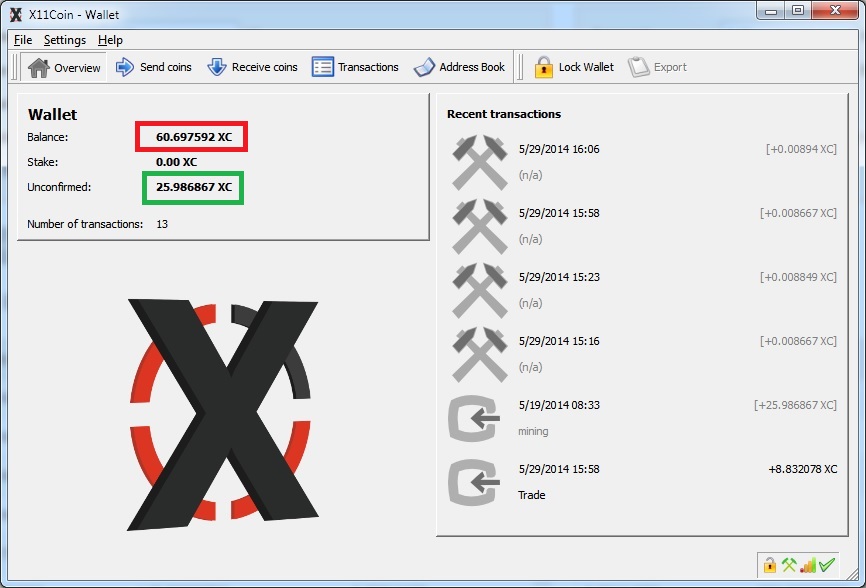Click the Address Book label
Screen dimensions: 866x588
472,67
